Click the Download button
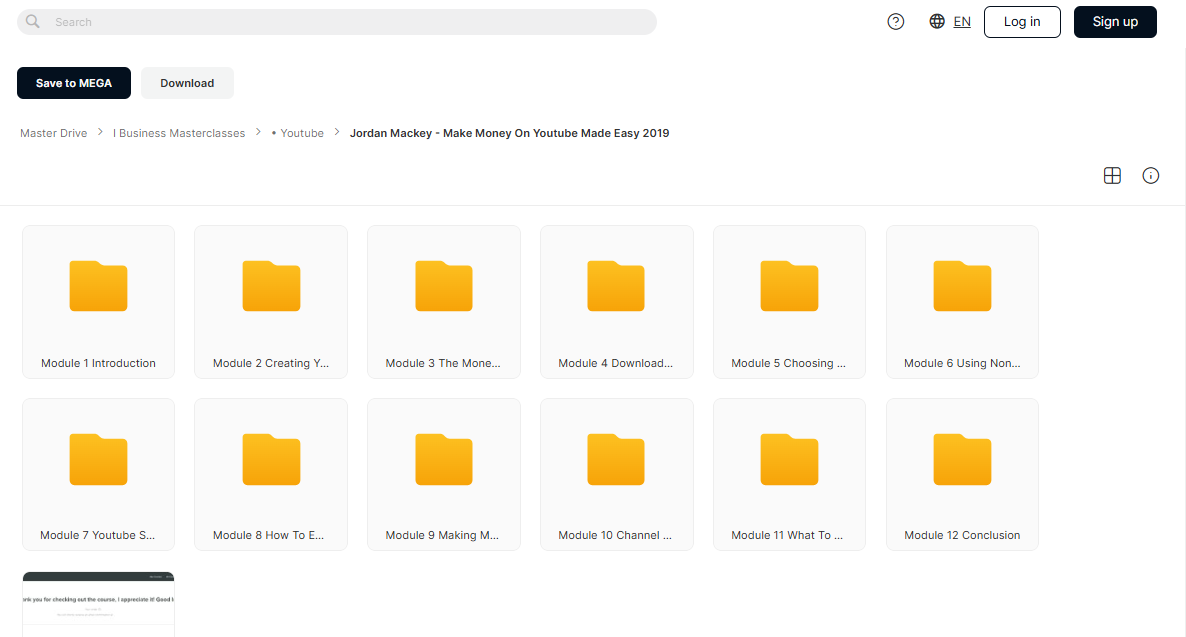The width and height of the screenshot is (1186, 637). [x=187, y=83]
